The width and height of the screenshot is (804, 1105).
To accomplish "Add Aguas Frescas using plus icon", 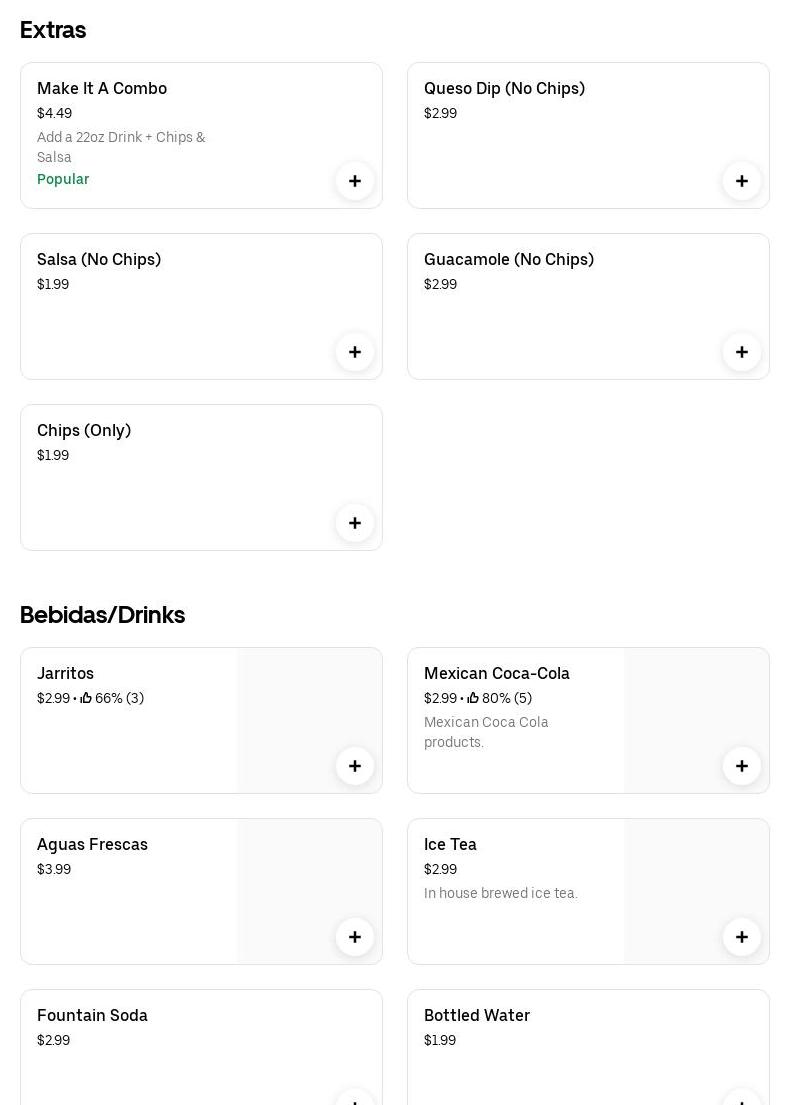I will [355, 937].
